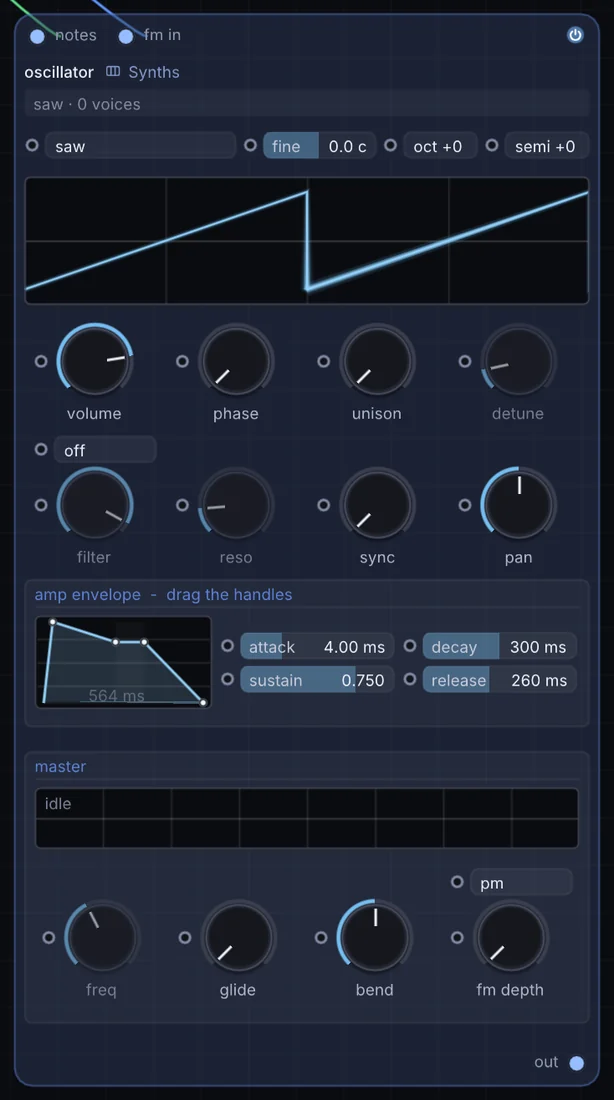Click modulation port beside sync knob
Image resolution: width=614 pixels, height=1100 pixels.
click(323, 504)
